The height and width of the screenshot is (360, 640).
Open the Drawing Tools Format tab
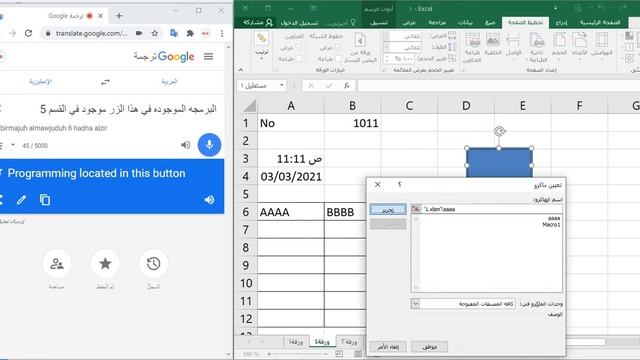coord(379,22)
